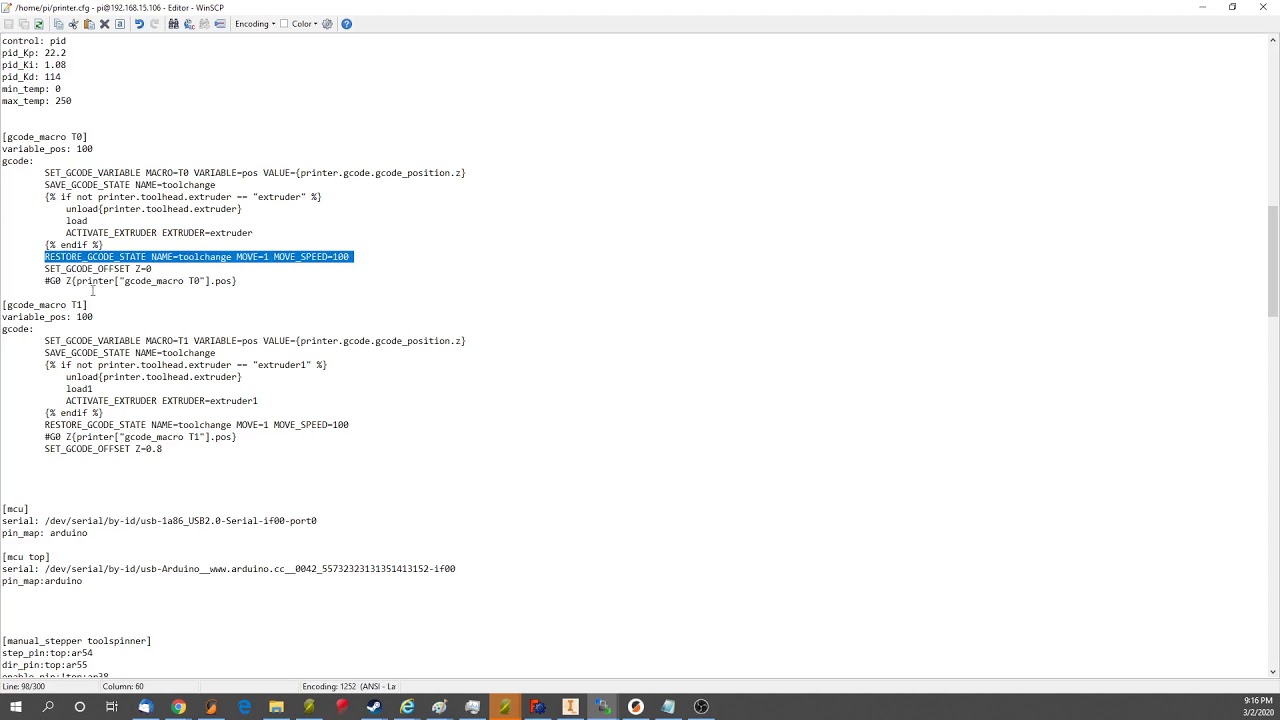Click the vertical scrollbar thumb

(1272, 261)
